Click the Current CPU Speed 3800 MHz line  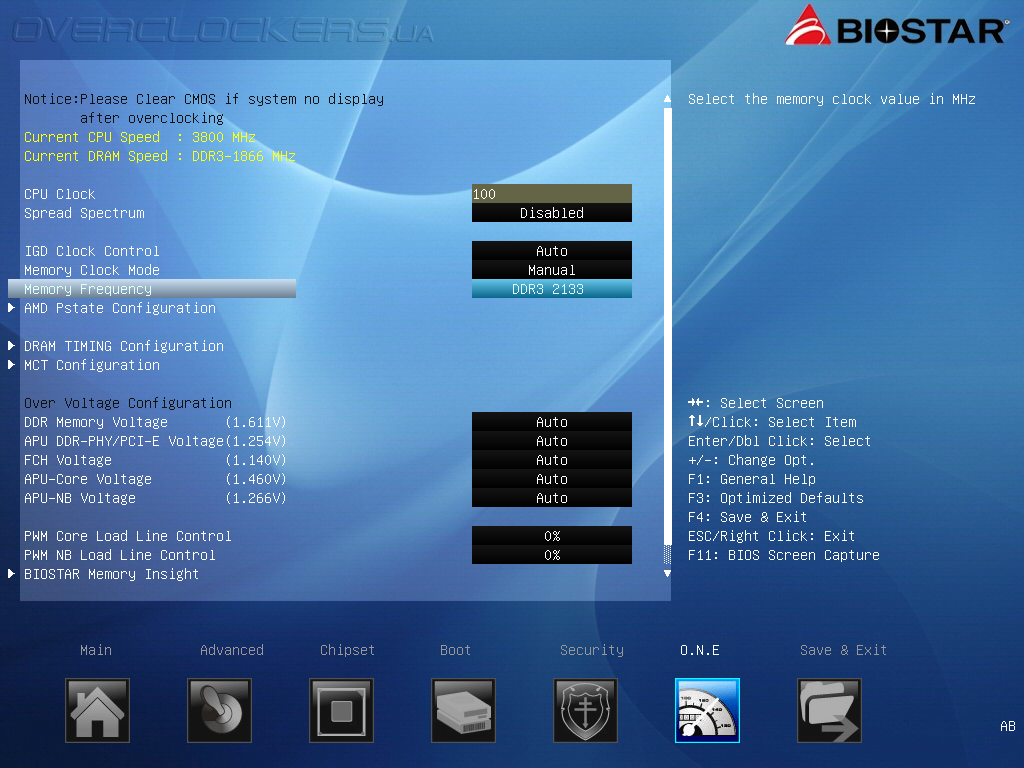140,137
